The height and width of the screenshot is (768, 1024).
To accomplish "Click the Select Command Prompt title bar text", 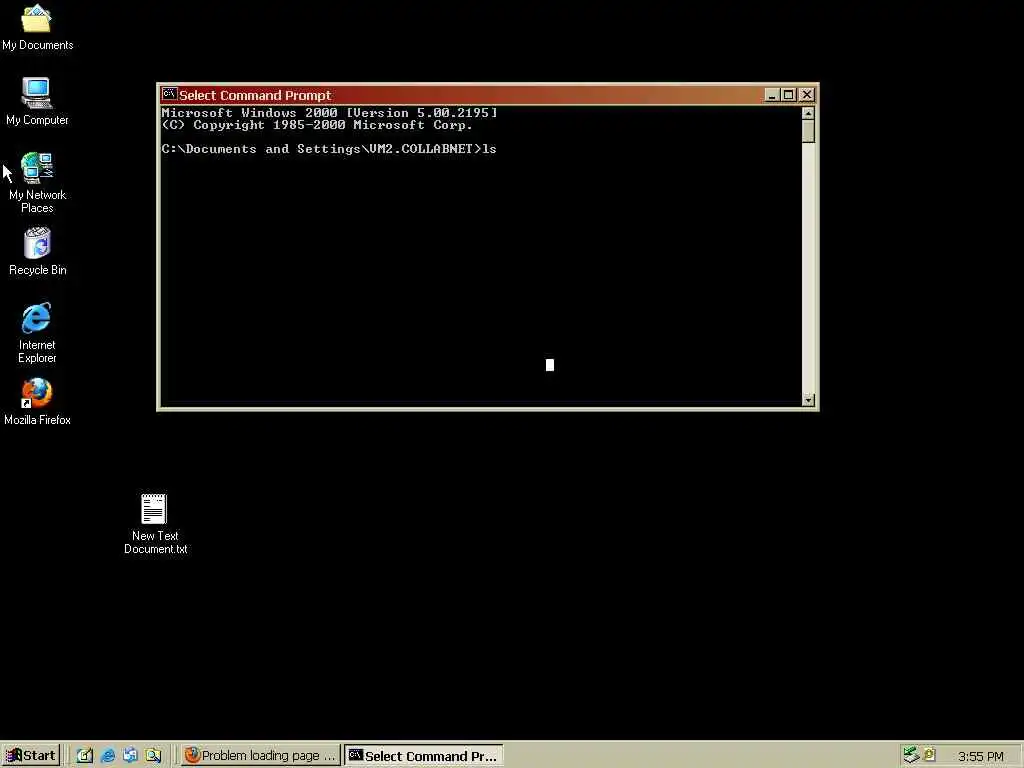I will coord(255,95).
